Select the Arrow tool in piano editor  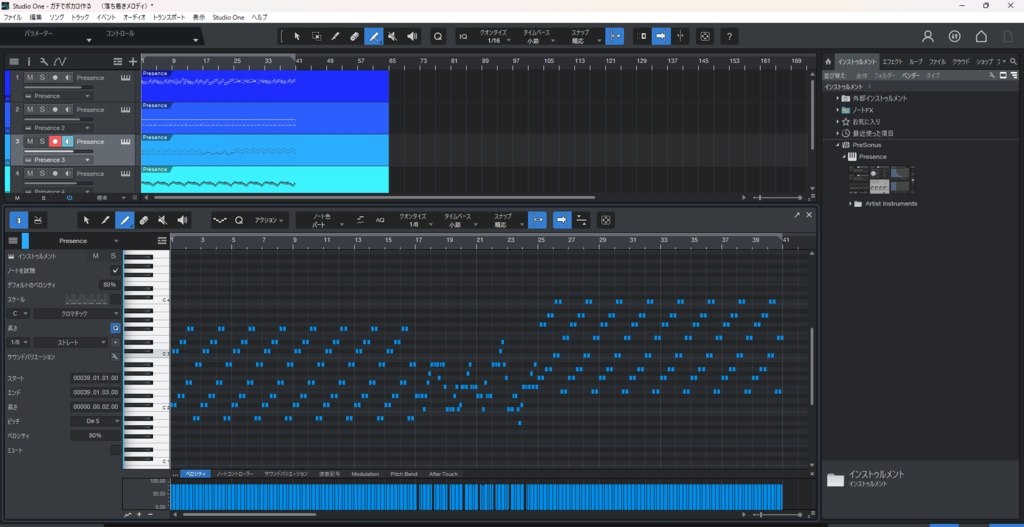click(x=86, y=221)
